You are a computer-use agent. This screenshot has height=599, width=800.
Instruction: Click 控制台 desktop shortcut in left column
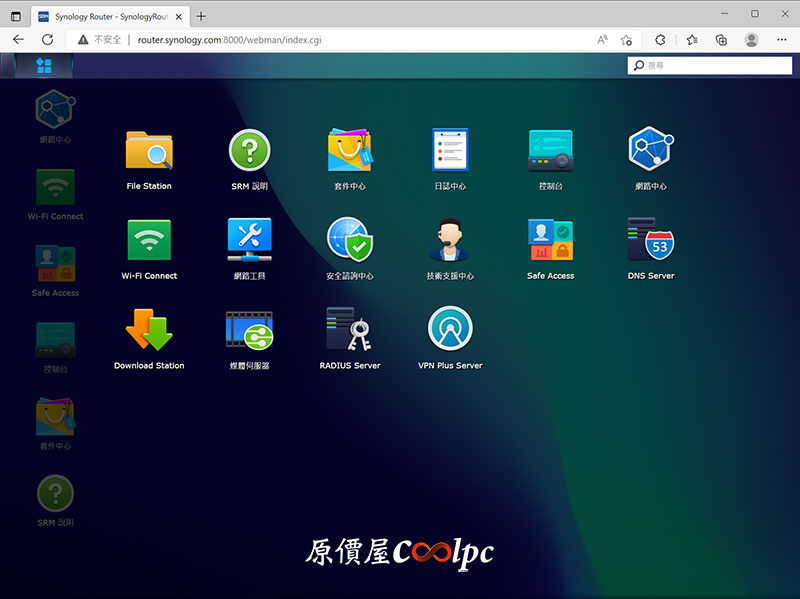tap(56, 347)
